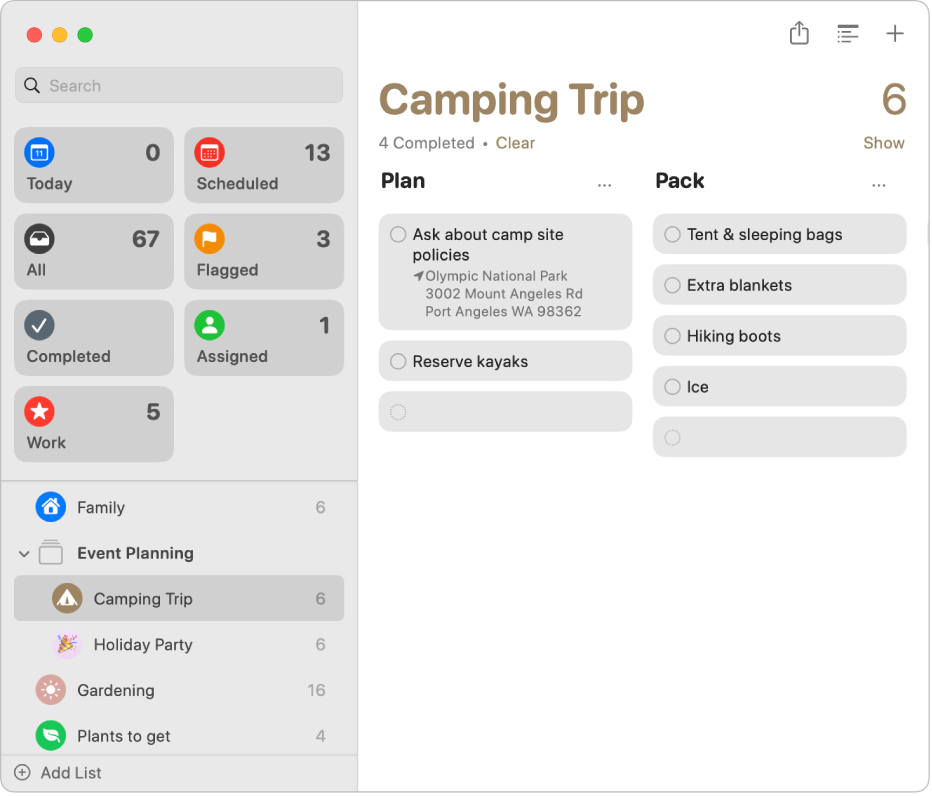Viewport: 932px width, 796px height.
Task: Mark Reserve kayaks as completed
Action: tap(398, 362)
